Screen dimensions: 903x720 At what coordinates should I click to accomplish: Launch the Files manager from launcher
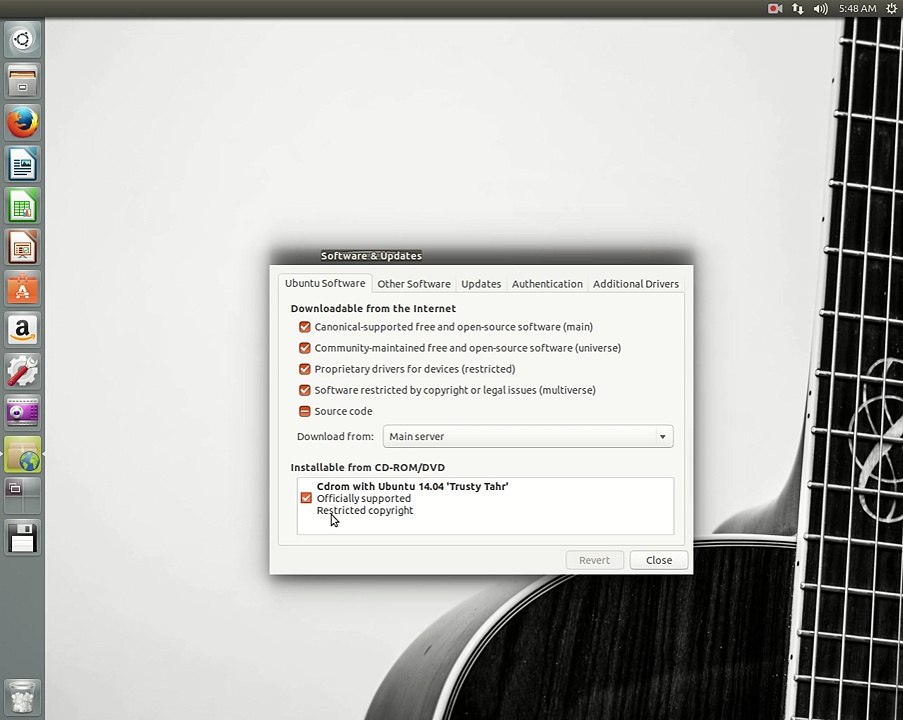22,81
